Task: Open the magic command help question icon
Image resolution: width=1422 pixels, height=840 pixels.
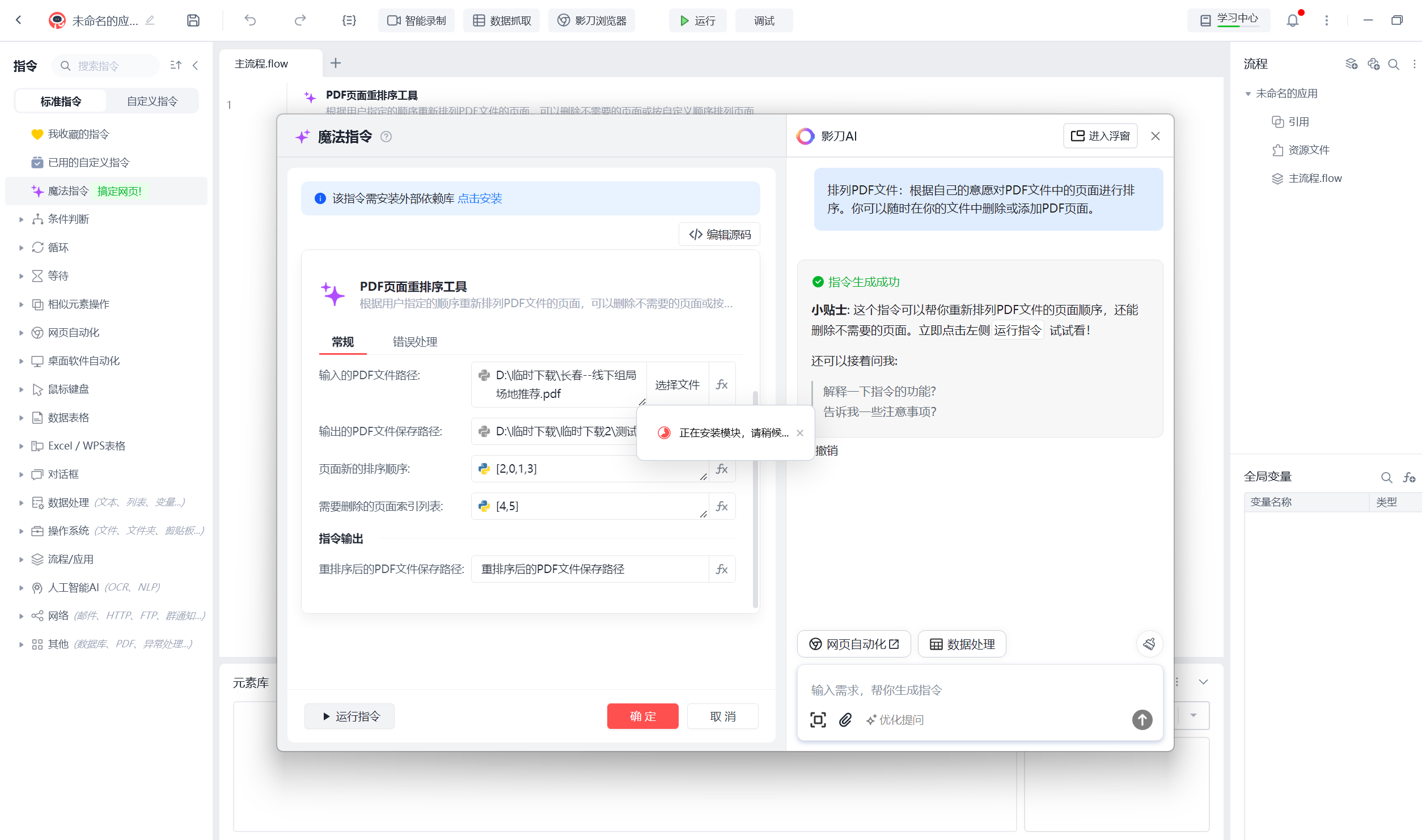Action: [386, 137]
